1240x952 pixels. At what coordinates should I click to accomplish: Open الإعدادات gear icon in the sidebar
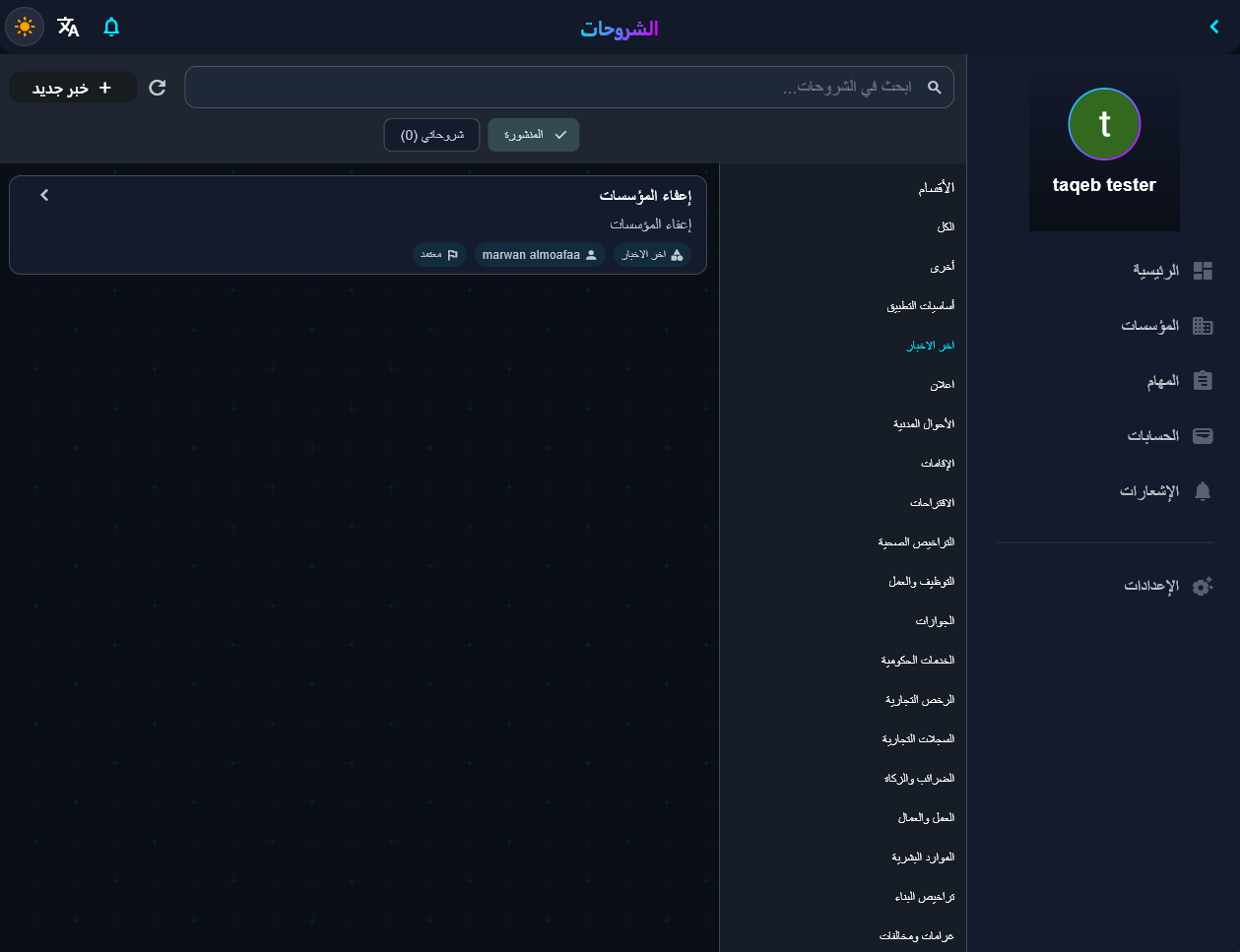1203,586
